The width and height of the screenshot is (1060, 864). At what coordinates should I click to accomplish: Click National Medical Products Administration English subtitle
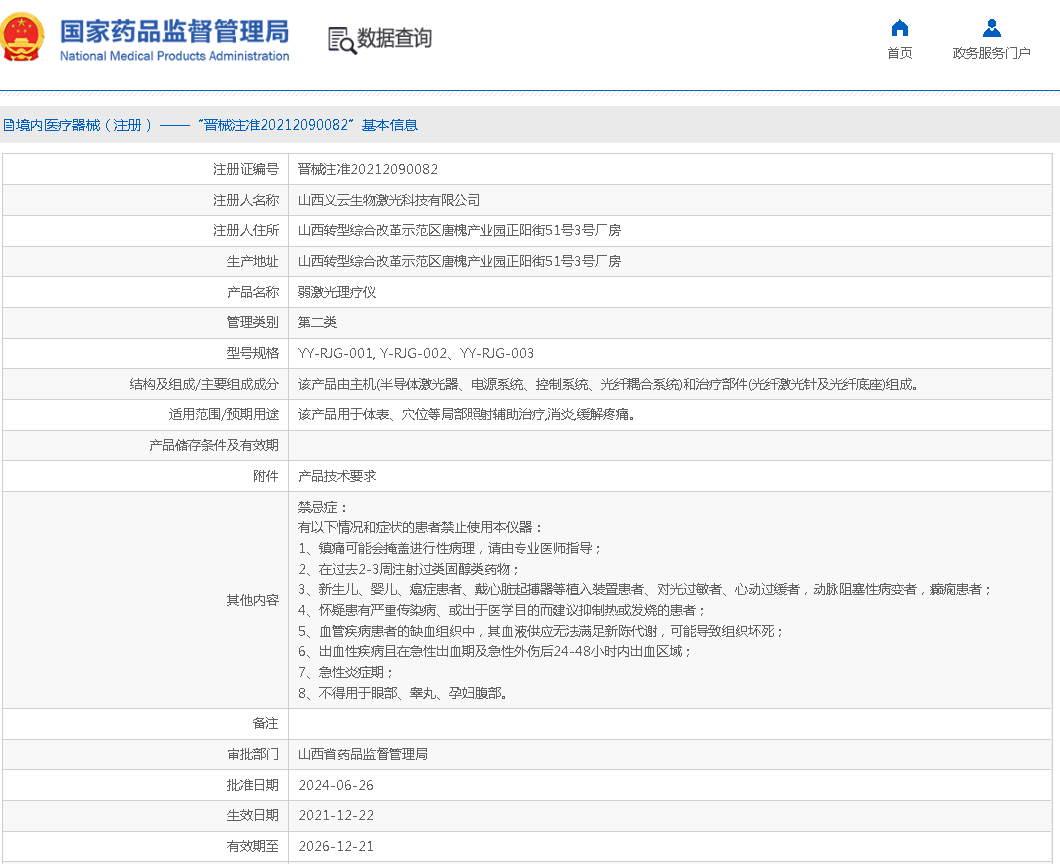pyautogui.click(x=174, y=56)
